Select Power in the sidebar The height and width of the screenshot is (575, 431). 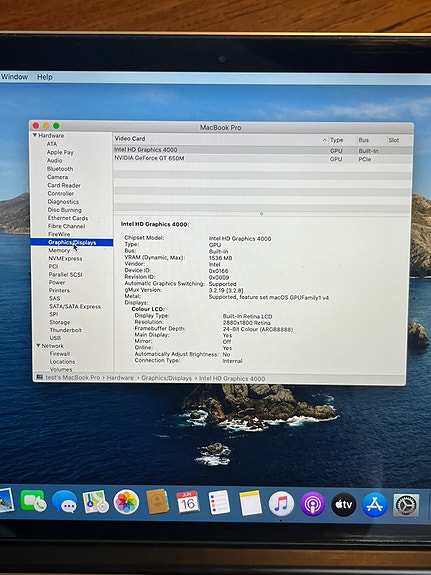click(x=57, y=282)
